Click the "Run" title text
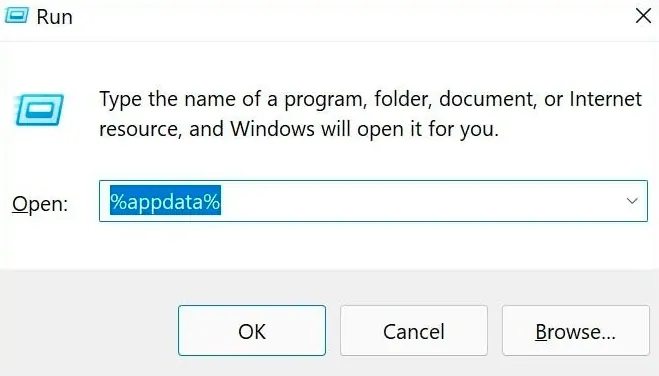 pos(55,17)
